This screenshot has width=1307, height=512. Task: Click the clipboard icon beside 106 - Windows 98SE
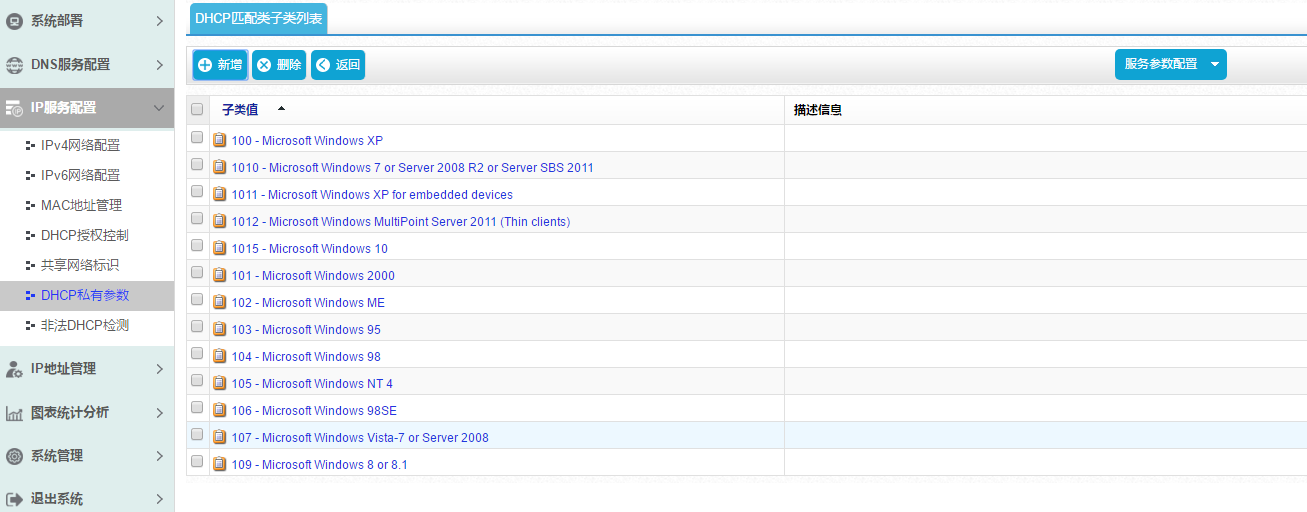tap(220, 410)
